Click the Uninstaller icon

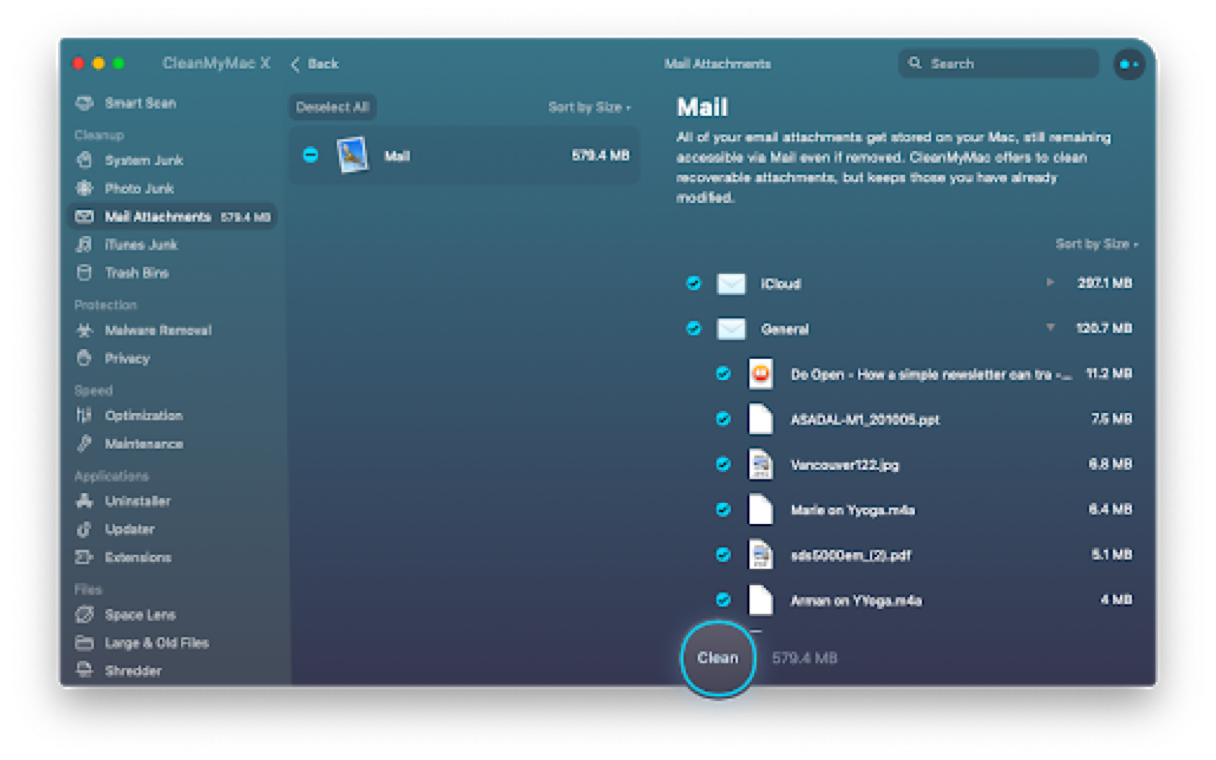pyautogui.click(x=85, y=501)
